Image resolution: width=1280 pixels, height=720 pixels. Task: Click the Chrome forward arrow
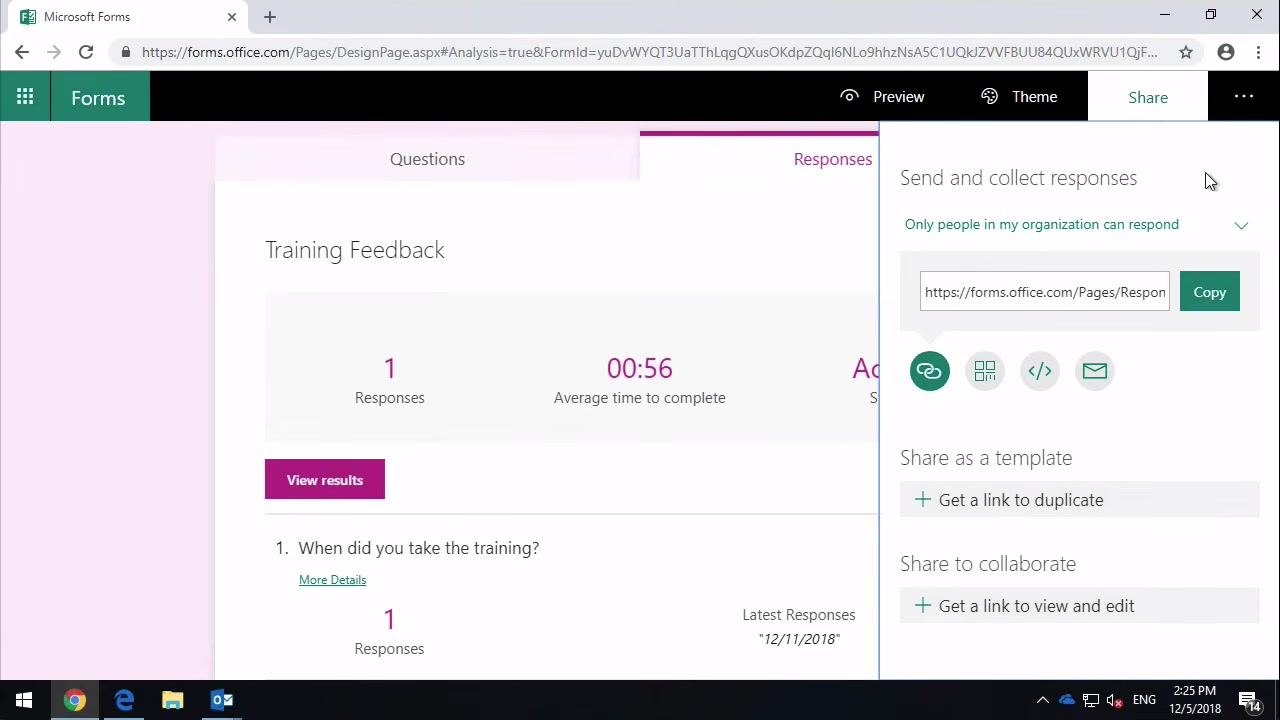(54, 52)
